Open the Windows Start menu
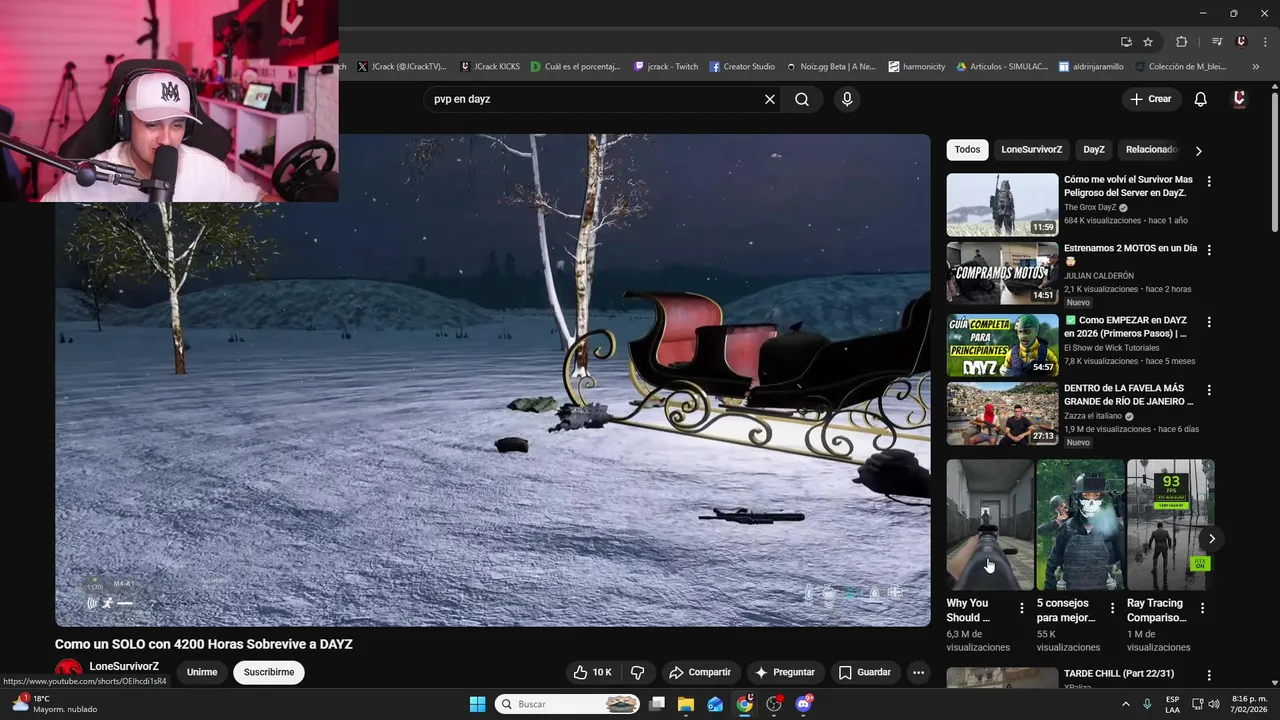 [x=477, y=704]
